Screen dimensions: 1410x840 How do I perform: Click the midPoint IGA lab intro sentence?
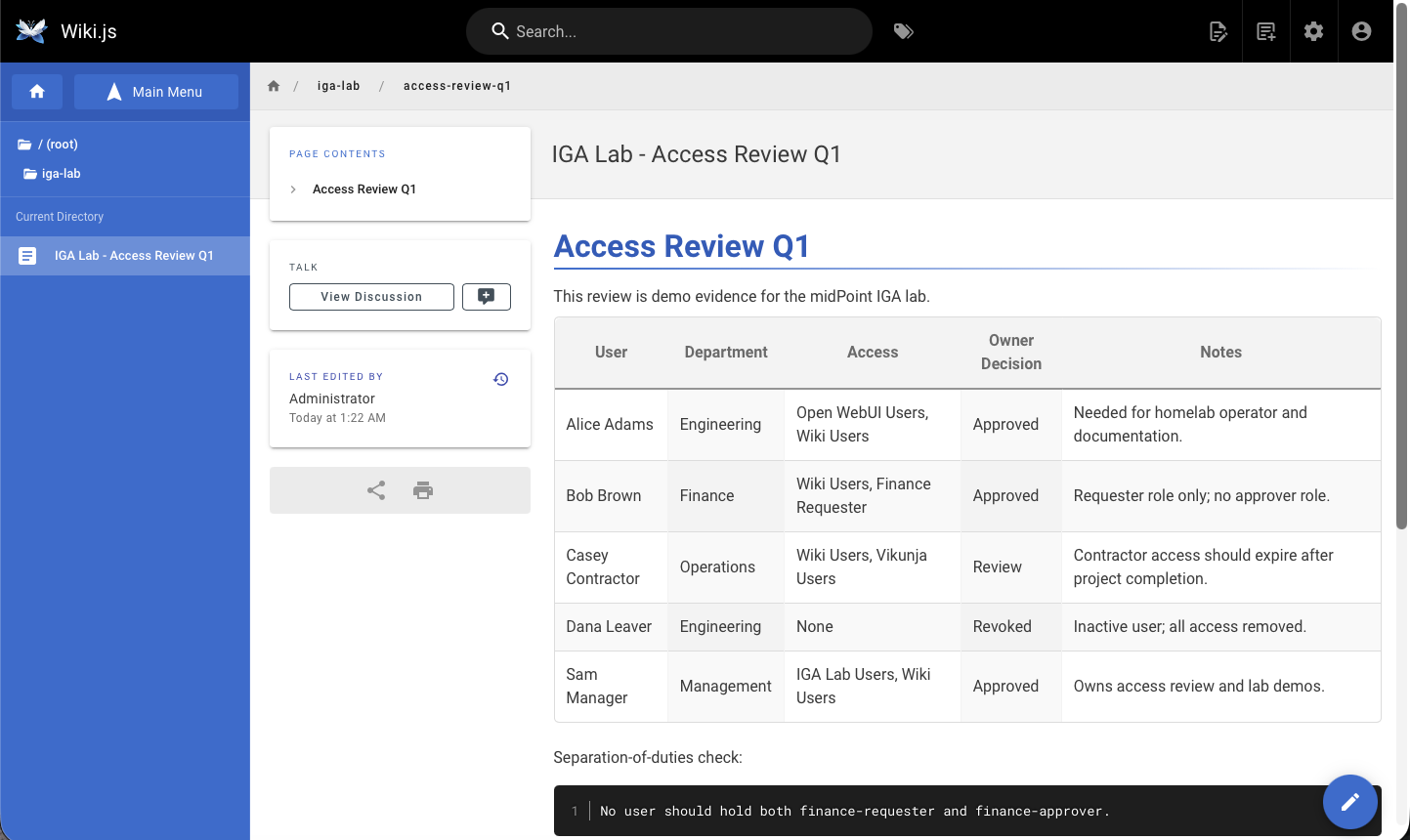point(742,296)
